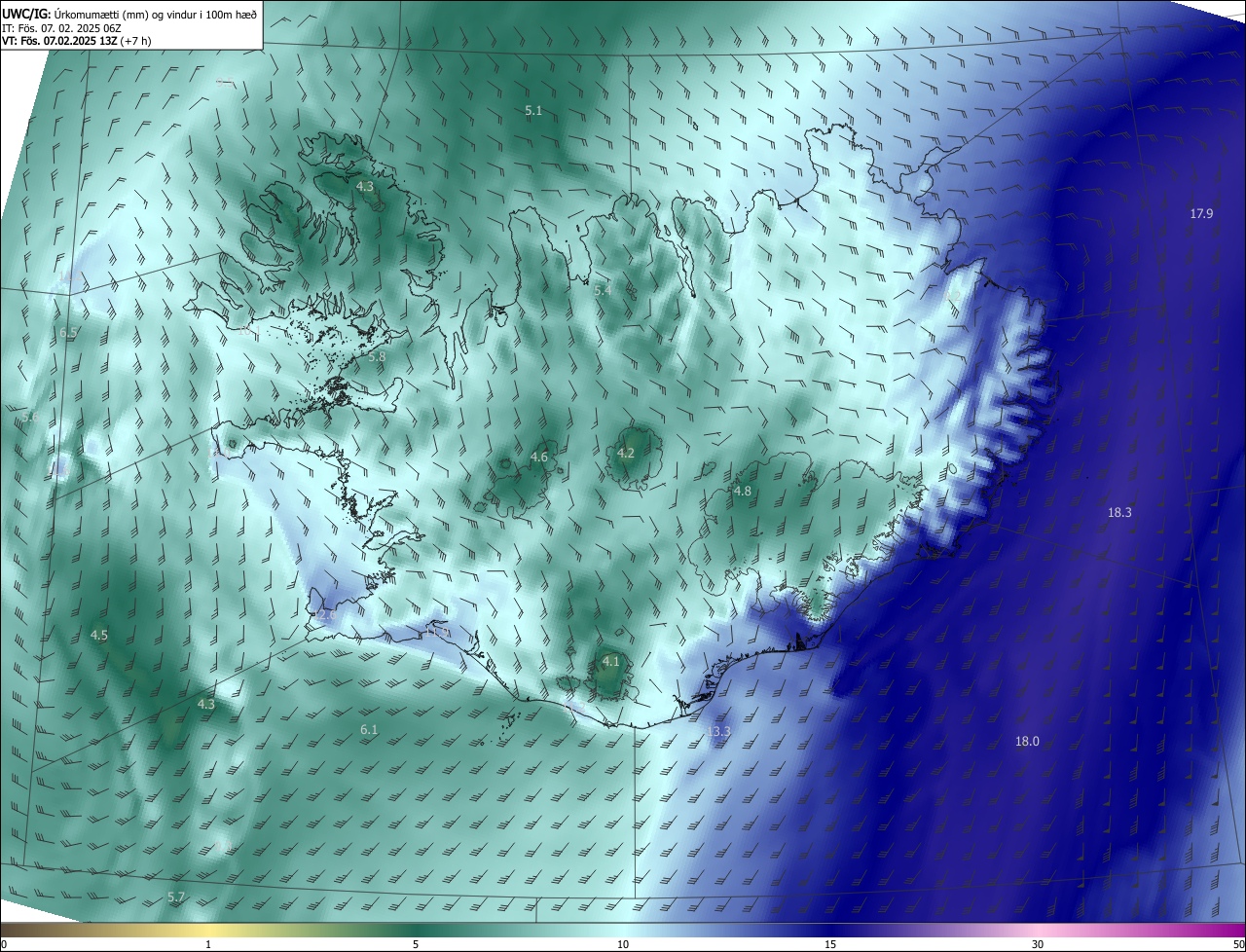The image size is (1246, 952).
Task: Click the 30 tick on the color scale
Action: [x=1038, y=944]
